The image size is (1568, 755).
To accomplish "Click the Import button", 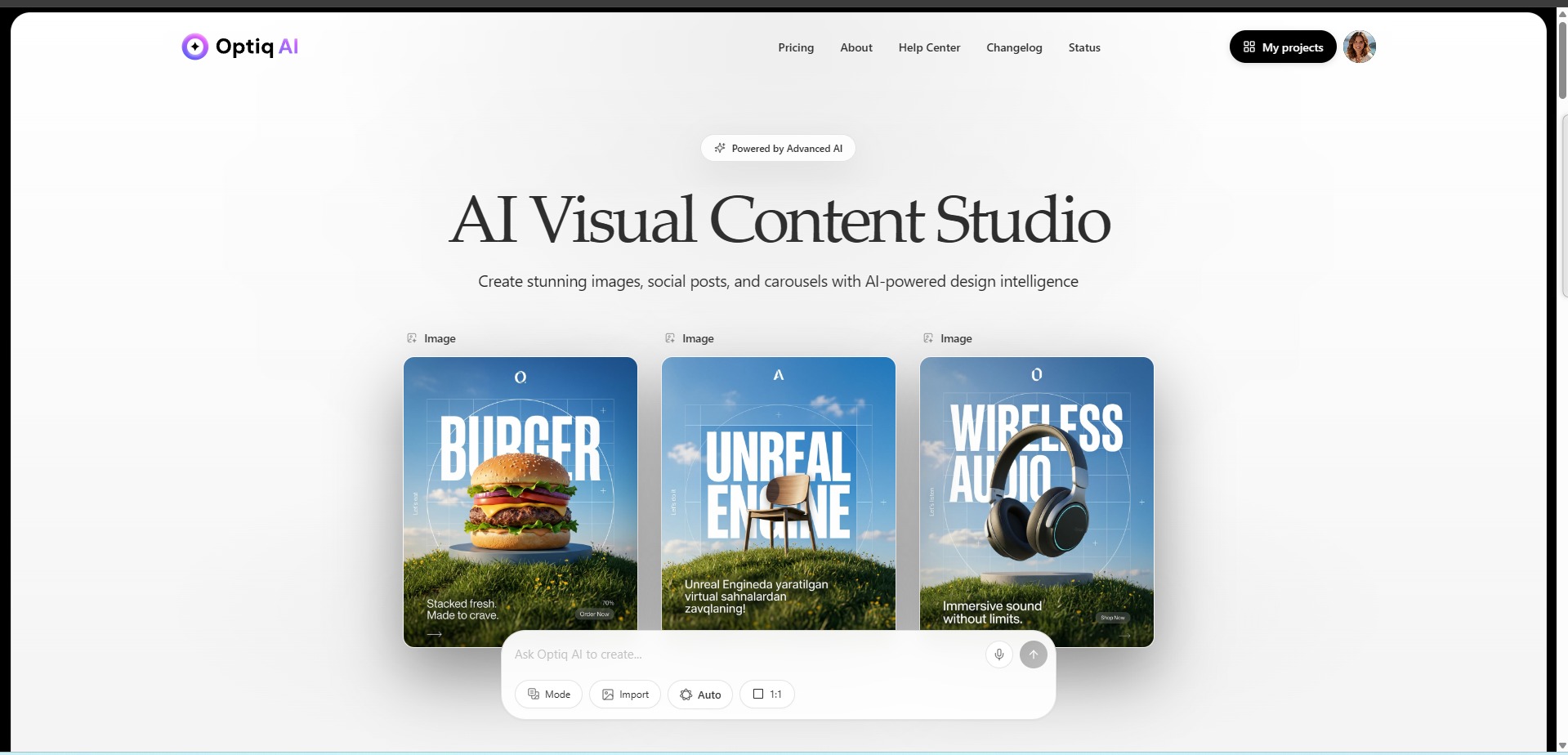I will (625, 695).
